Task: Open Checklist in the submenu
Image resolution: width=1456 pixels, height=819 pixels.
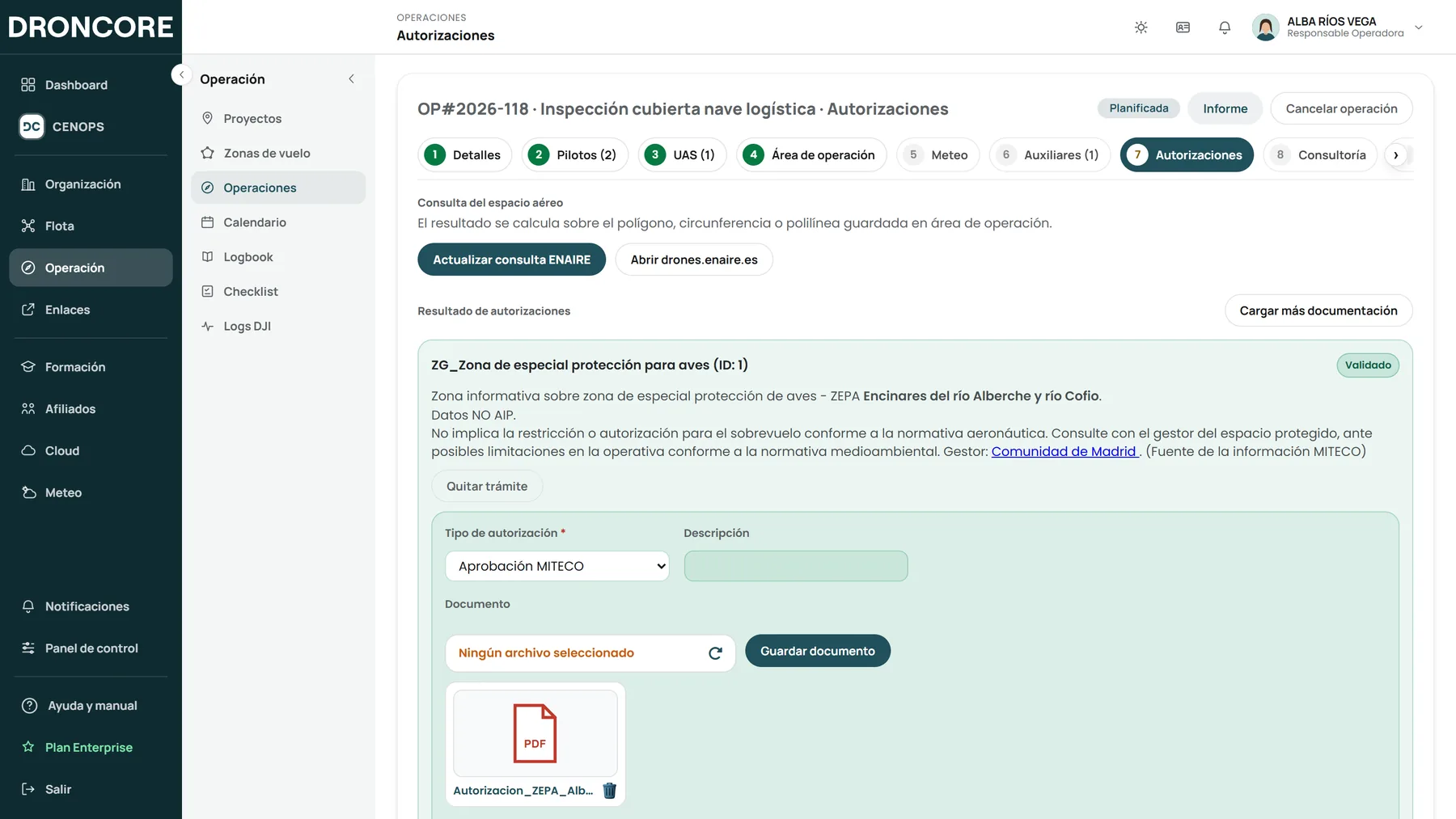Action: 278,292
